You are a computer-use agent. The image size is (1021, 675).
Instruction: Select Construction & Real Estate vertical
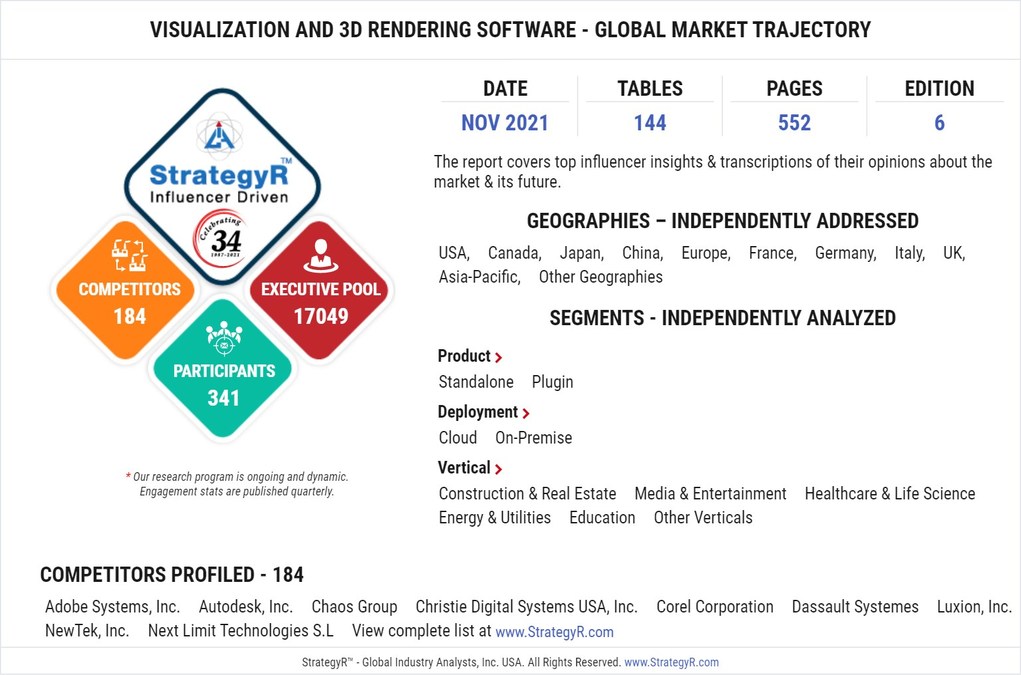[527, 494]
